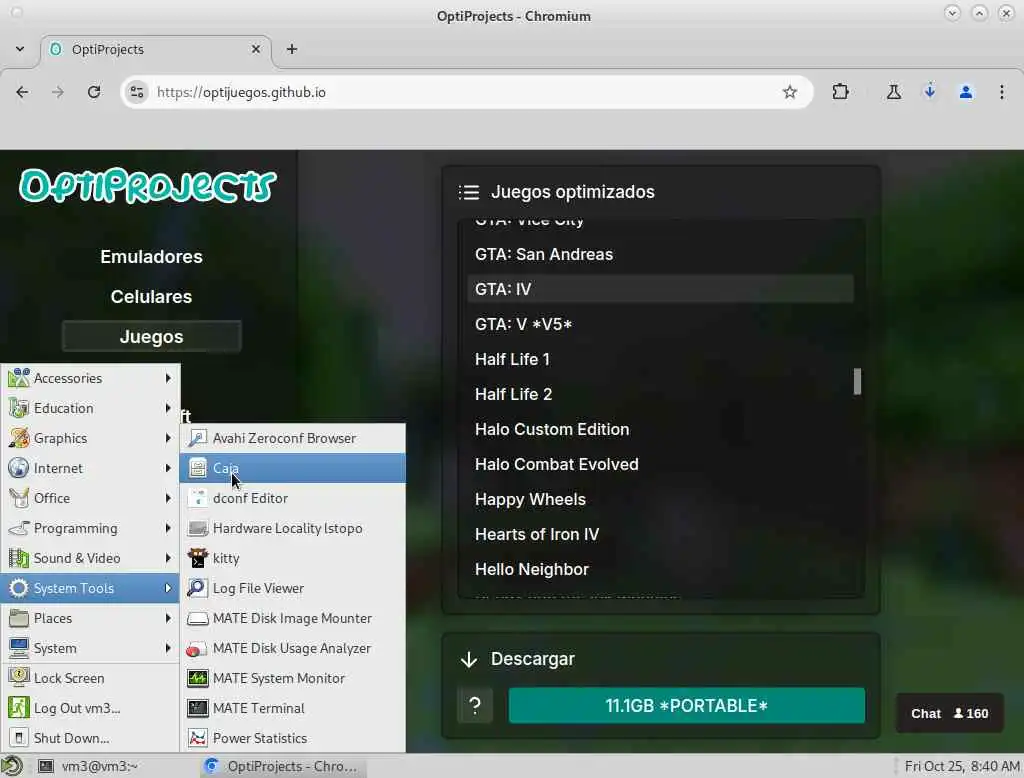This screenshot has width=1024, height=778.
Task: Select Hello Neighbor in the list
Action: (x=661, y=570)
